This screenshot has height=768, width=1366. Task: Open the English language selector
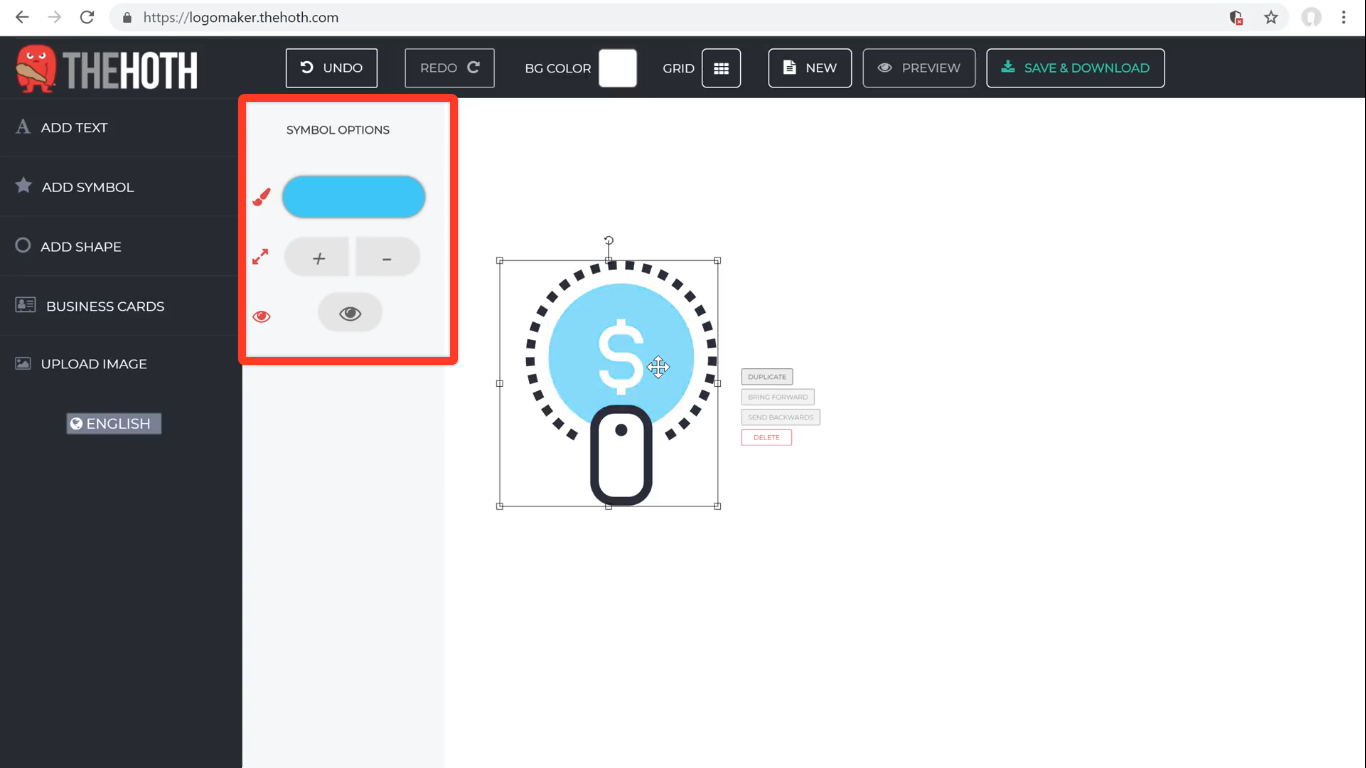114,424
